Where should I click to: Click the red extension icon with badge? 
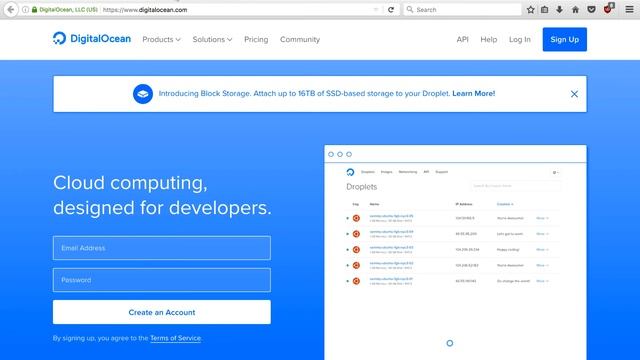pos(608,9)
